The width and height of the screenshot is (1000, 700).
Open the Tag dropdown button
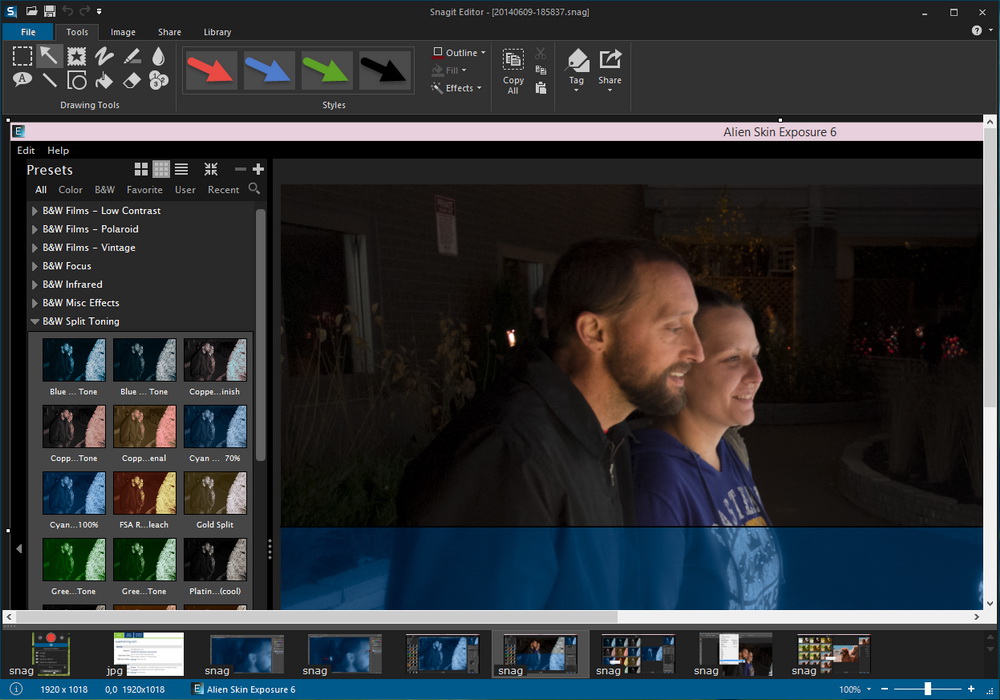577,70
